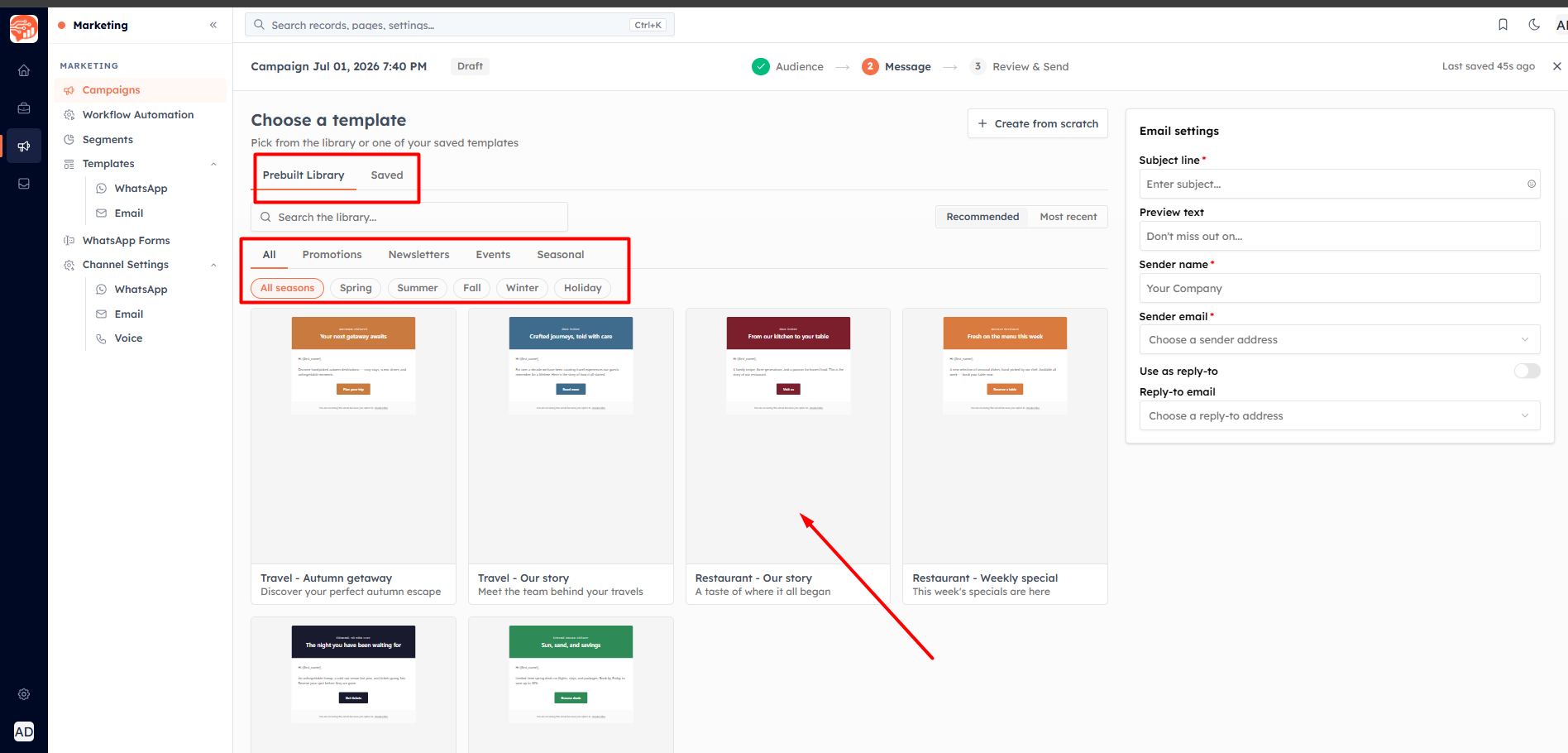Click the step 3 Review & Send number
This screenshot has height=753, width=1568.
pyautogui.click(x=978, y=66)
